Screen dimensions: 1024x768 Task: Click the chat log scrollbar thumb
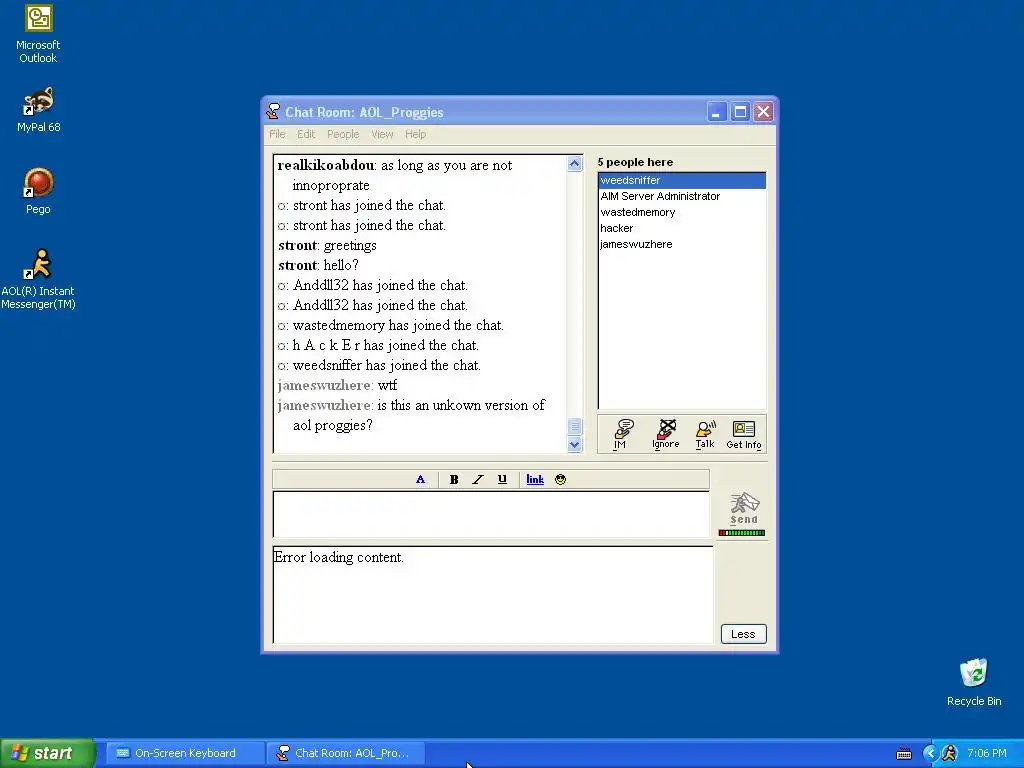(x=575, y=426)
